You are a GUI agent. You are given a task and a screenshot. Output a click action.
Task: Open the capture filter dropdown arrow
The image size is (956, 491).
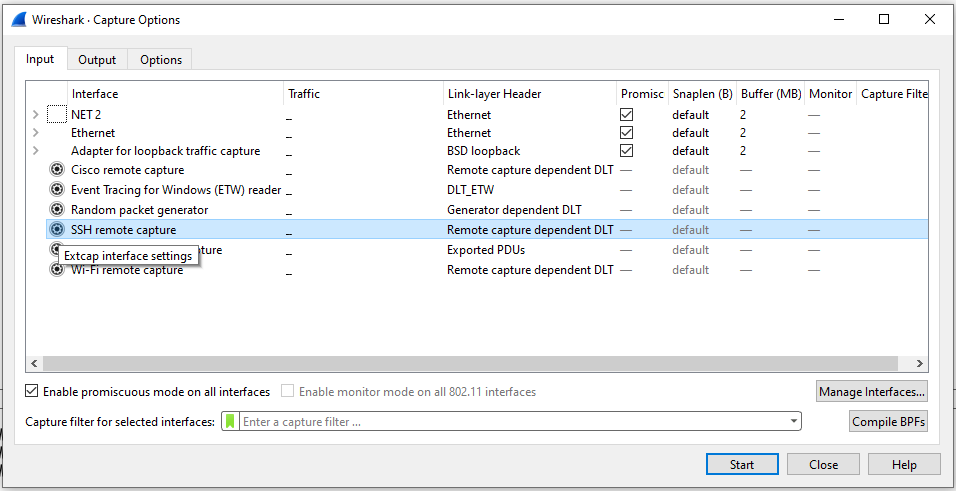793,422
